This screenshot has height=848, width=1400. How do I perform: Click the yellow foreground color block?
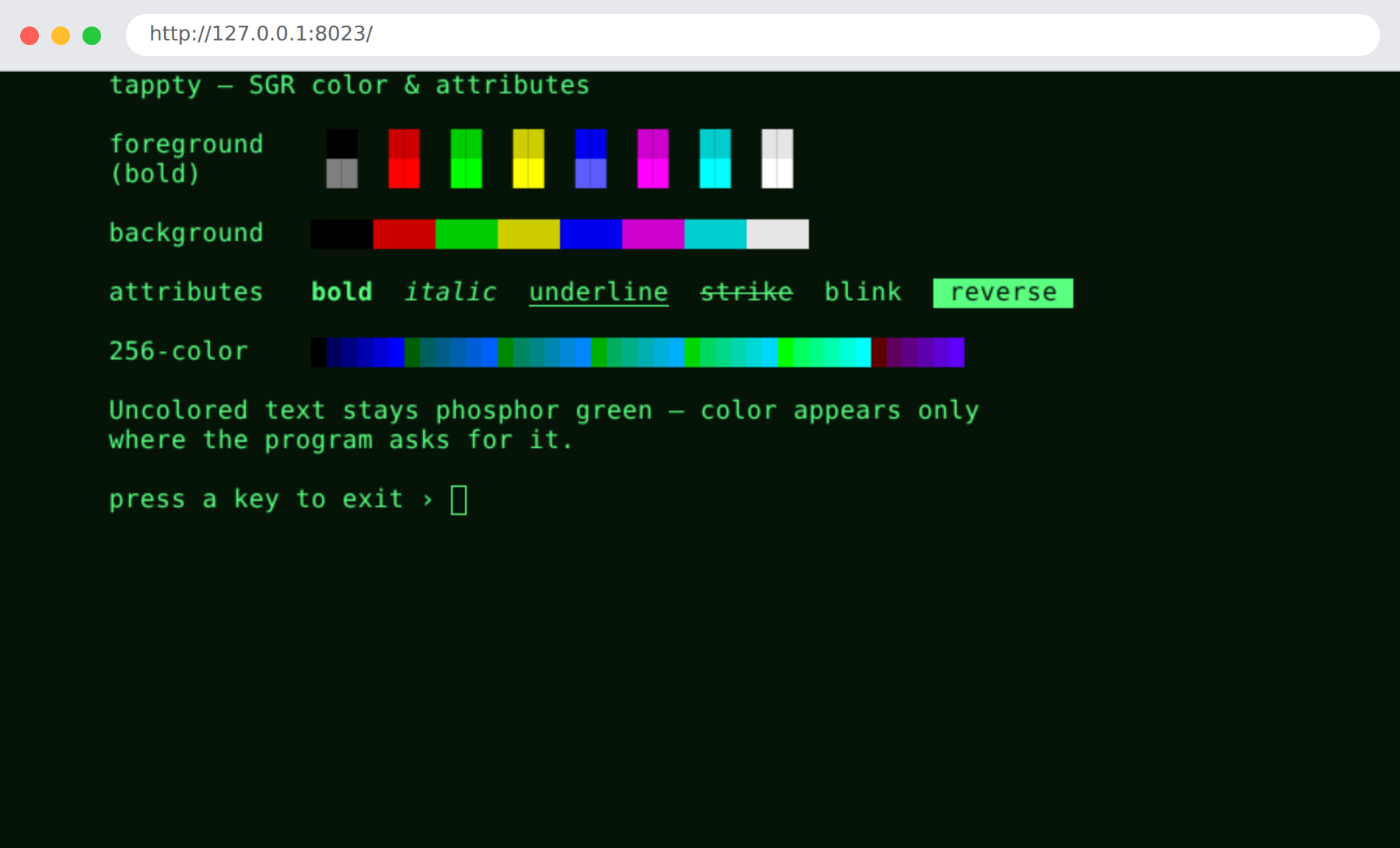click(529, 159)
